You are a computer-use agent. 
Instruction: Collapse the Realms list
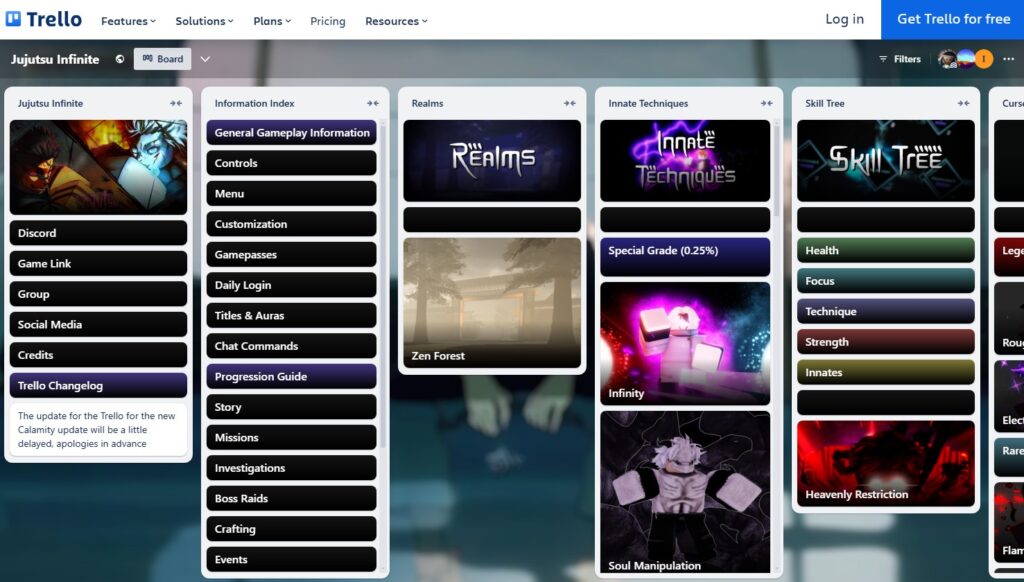[570, 103]
